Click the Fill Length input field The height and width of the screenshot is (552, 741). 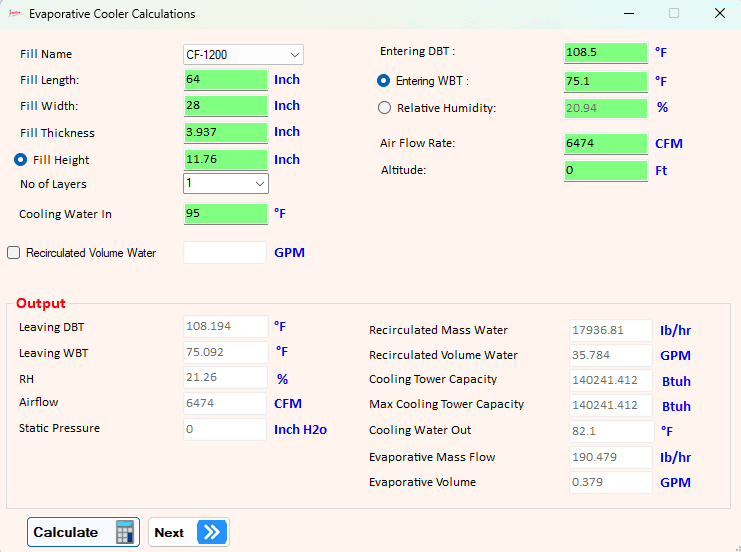(225, 79)
